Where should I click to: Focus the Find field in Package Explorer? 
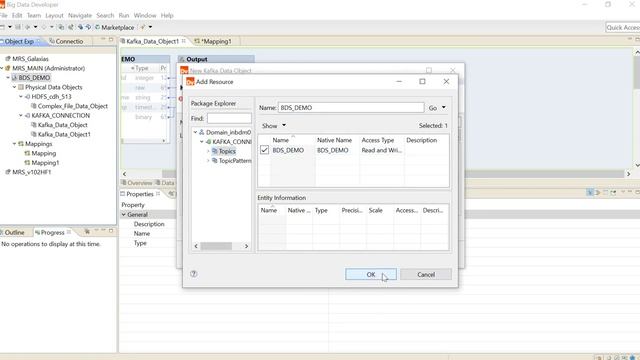(x=229, y=118)
